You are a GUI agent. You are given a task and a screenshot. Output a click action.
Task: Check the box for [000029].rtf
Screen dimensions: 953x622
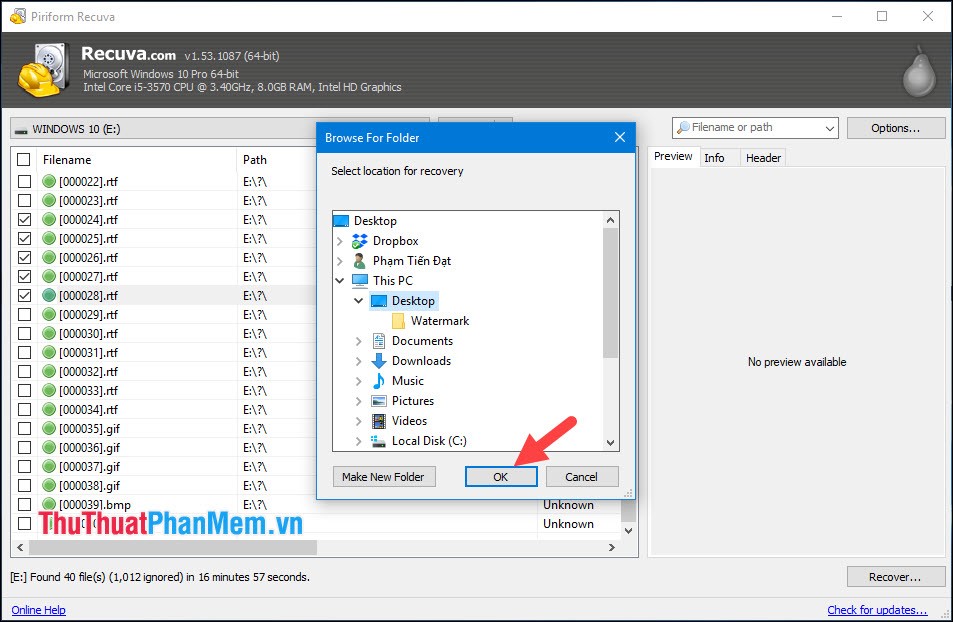point(24,314)
